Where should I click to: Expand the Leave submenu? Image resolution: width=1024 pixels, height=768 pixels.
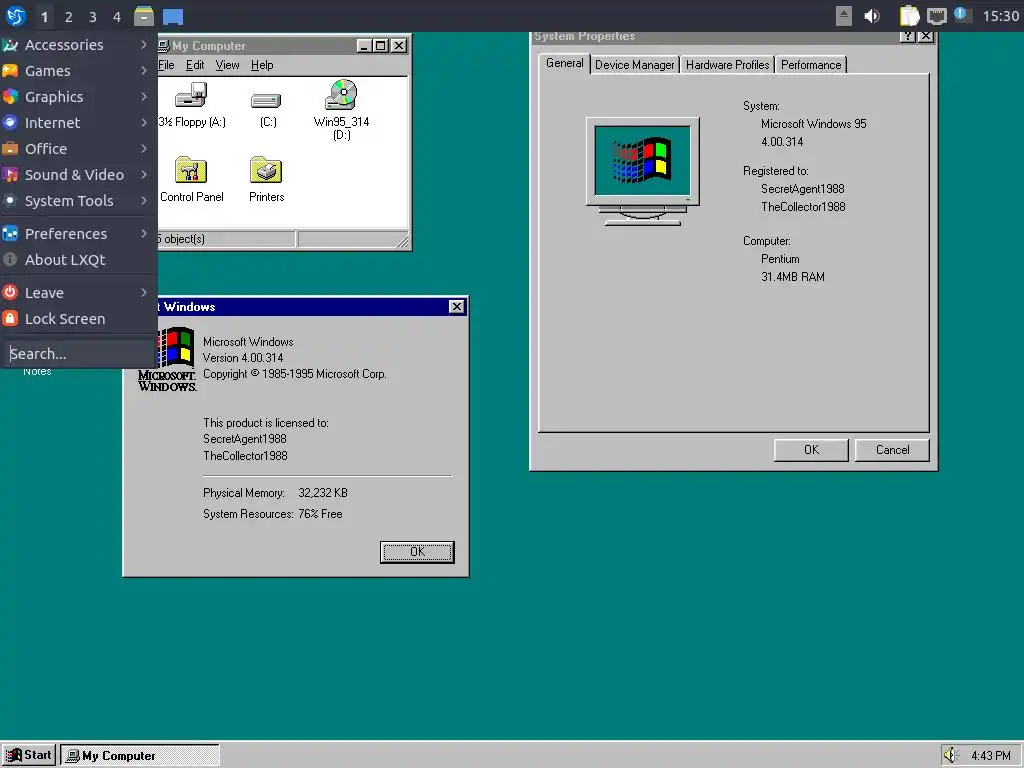click(x=77, y=293)
